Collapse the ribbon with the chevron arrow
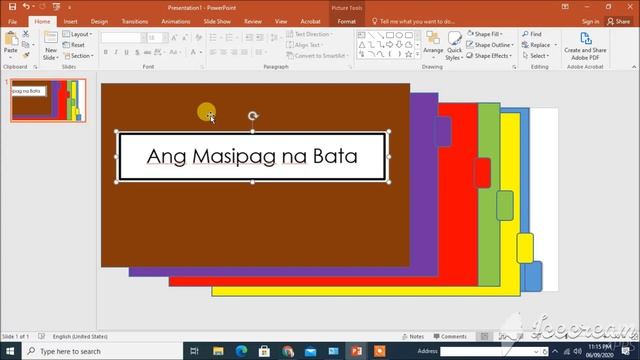Viewport: 640px width, 360px height. (633, 67)
